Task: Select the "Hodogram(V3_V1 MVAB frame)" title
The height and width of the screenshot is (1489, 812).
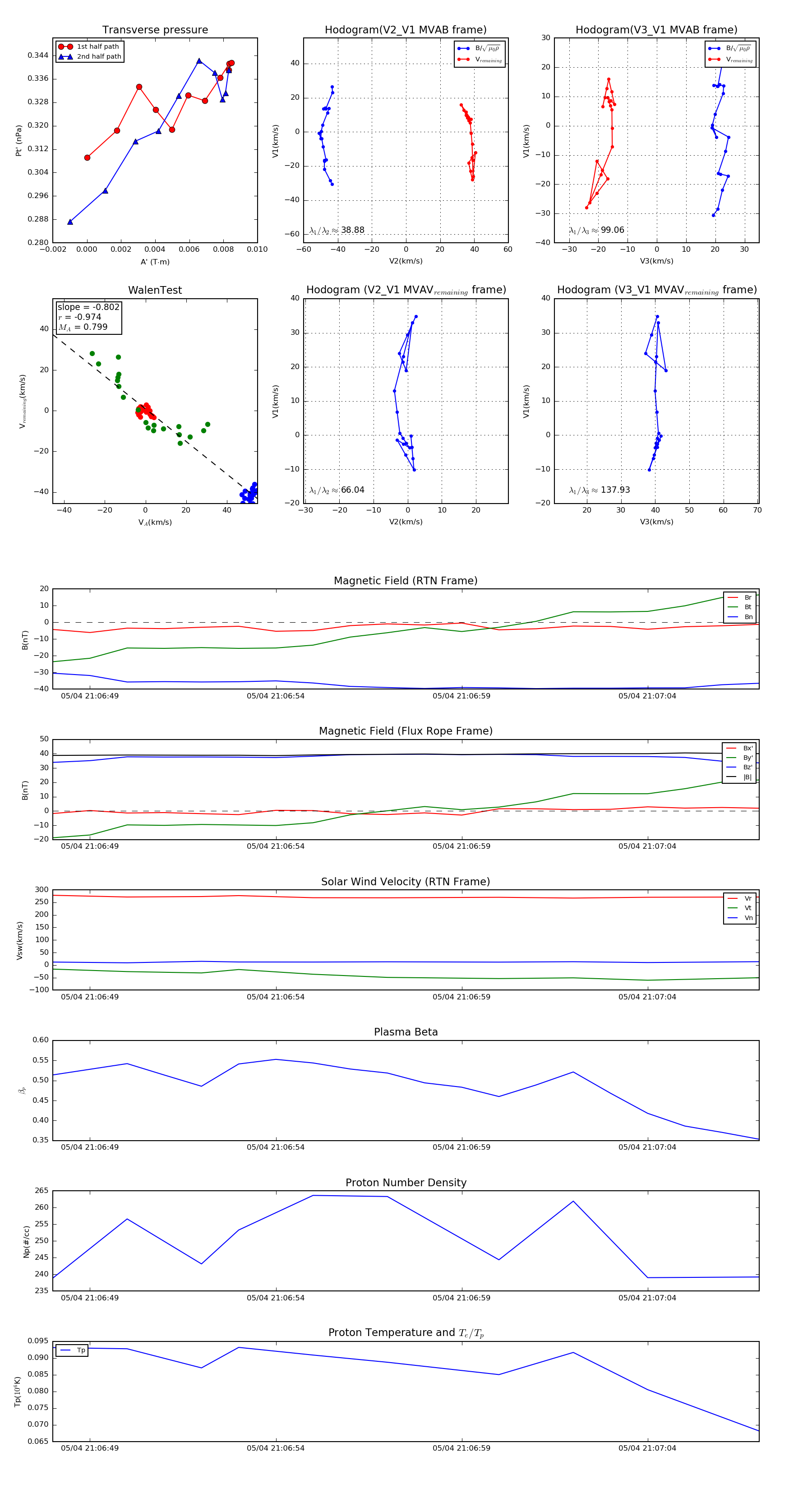Action: (656, 30)
